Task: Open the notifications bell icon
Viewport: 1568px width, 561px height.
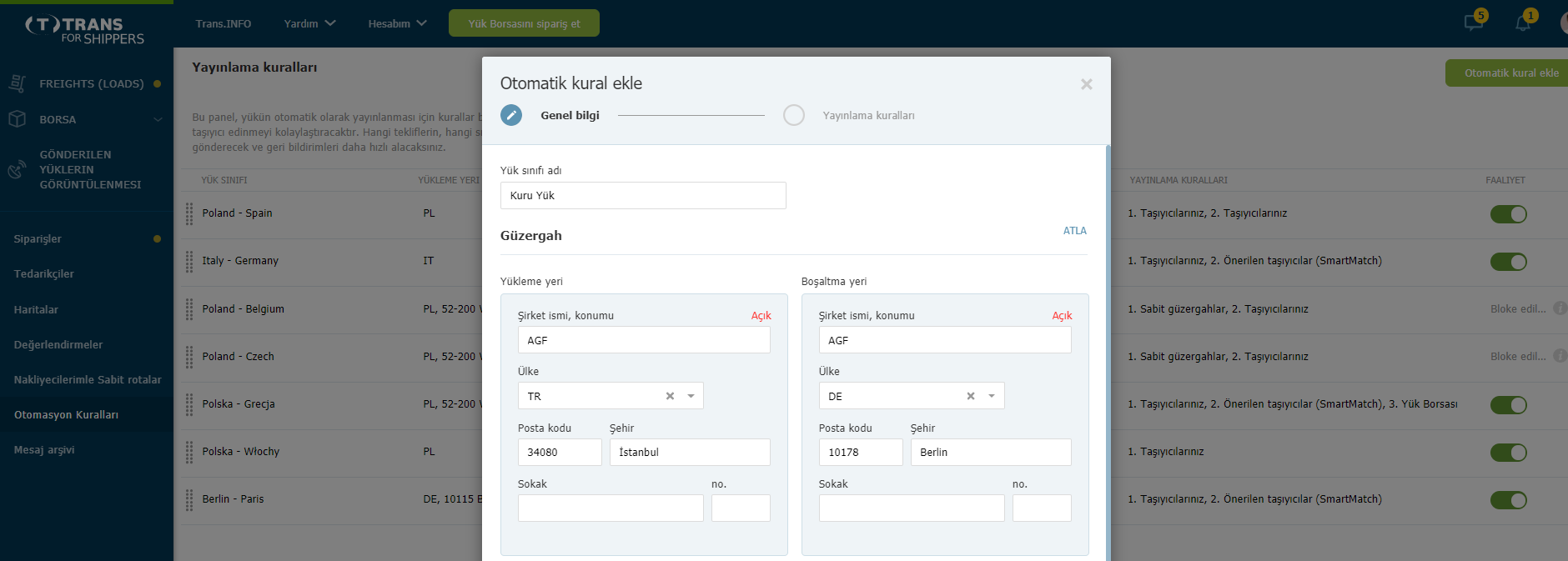Action: 1523,23
